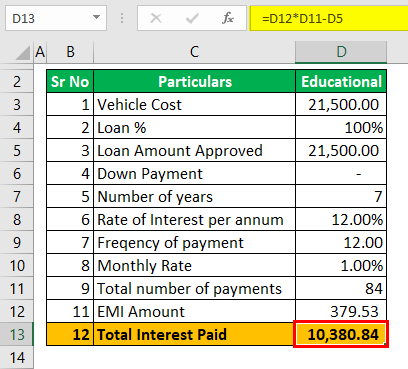Viewport: 408px width, 369px height.
Task: Click the 'Monthly Rate' cell
Action: pyautogui.click(x=195, y=265)
